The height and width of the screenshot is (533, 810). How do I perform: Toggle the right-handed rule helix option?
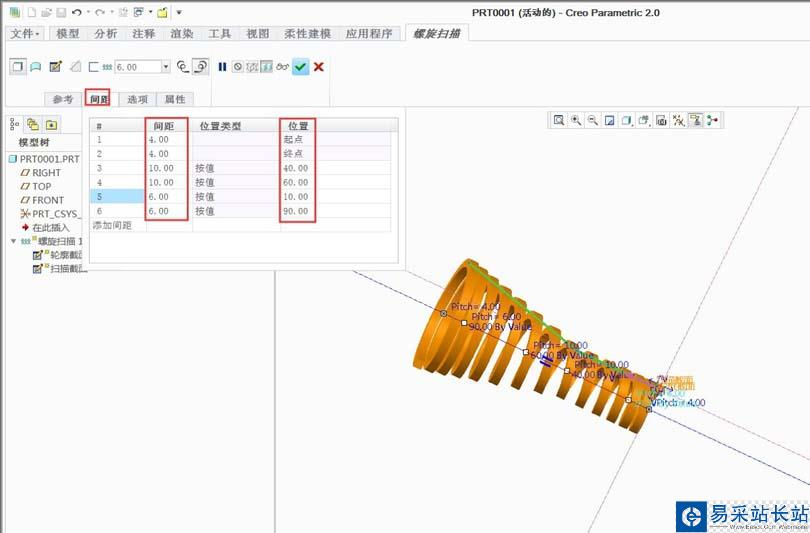point(200,67)
